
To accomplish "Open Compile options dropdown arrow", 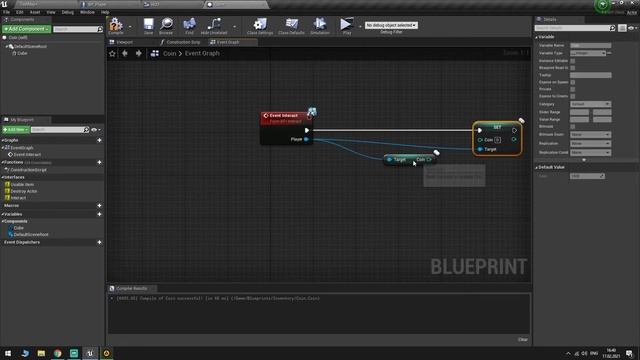I will click(x=130, y=27).
